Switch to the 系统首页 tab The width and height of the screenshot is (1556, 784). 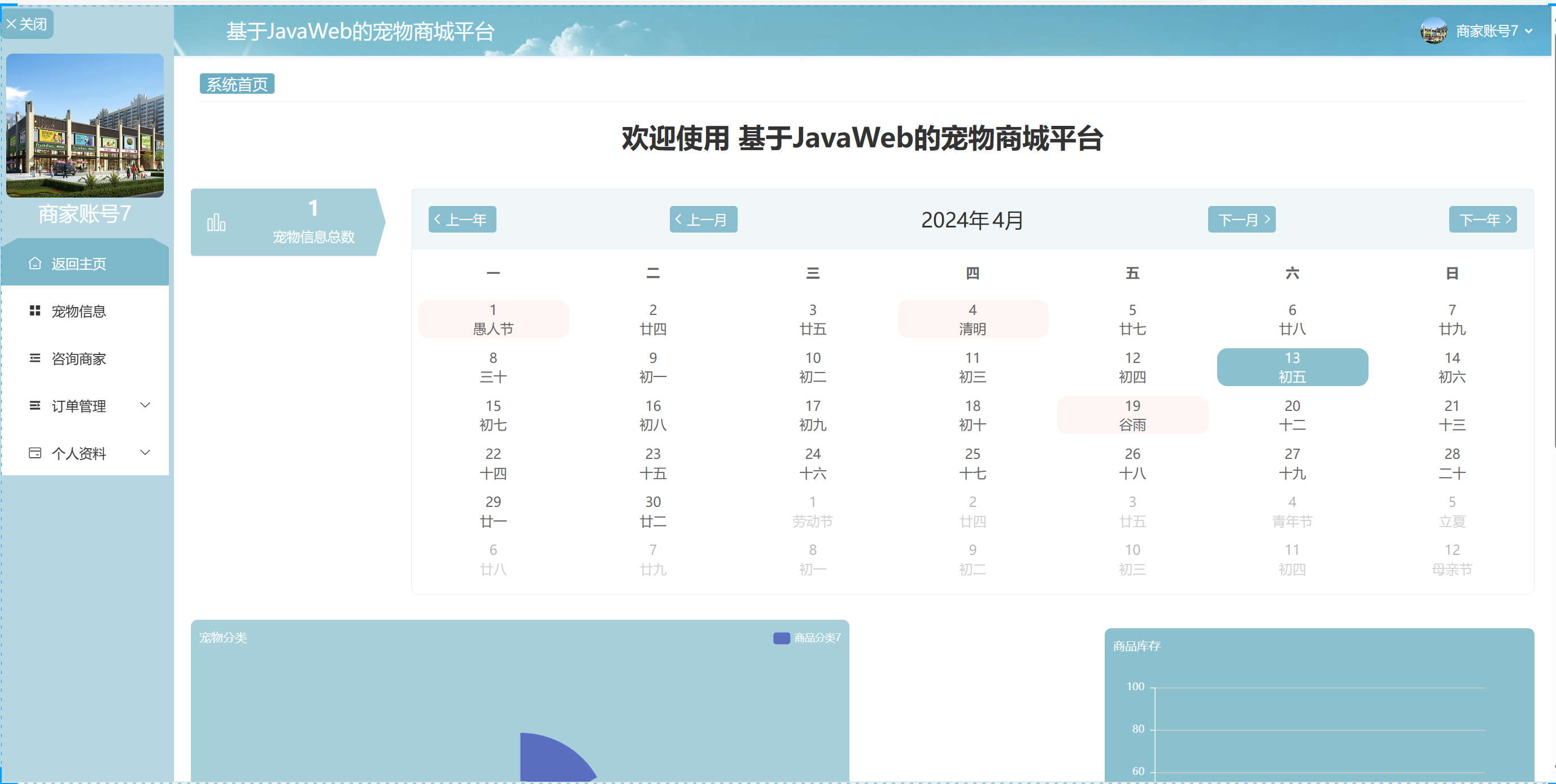coord(237,84)
